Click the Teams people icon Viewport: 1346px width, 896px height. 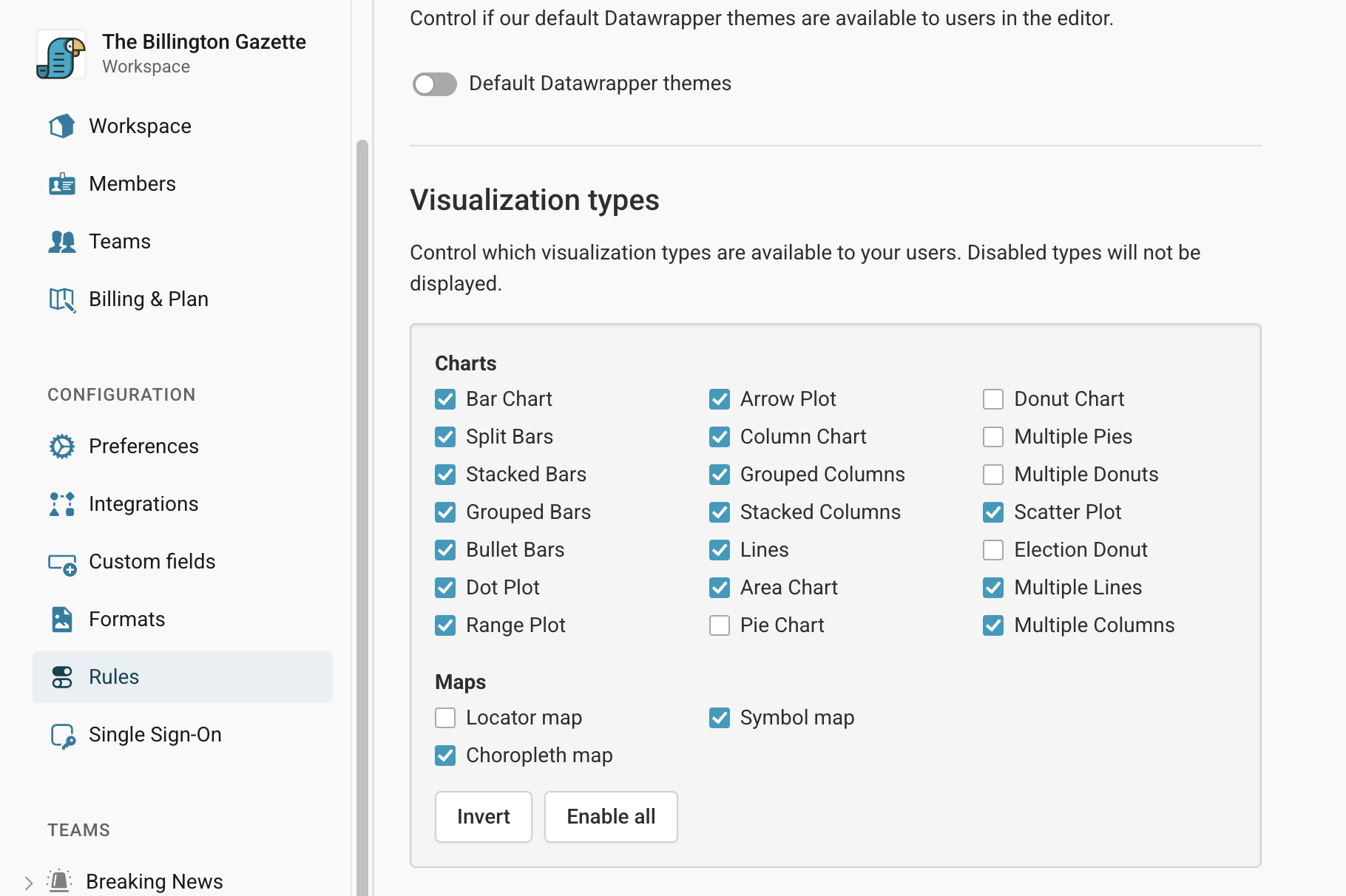tap(62, 242)
